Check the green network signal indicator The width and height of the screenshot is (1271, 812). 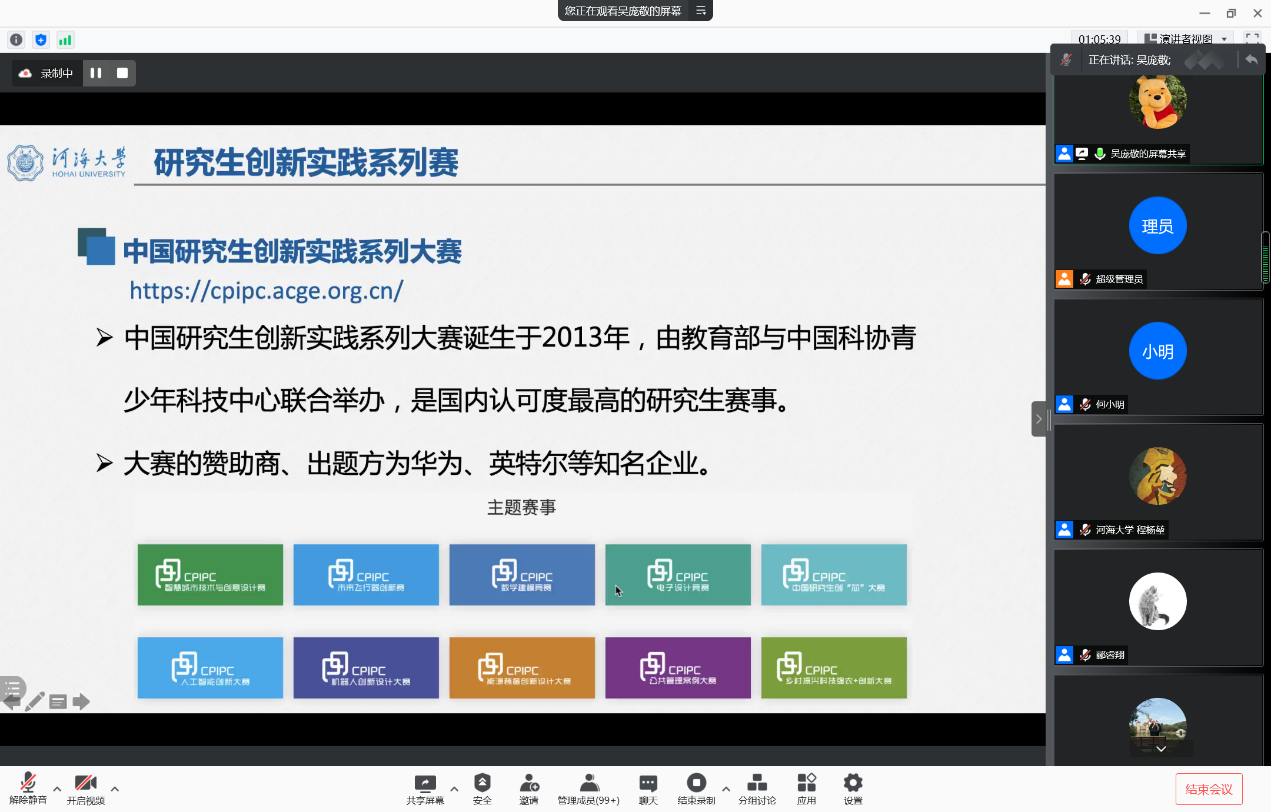click(x=65, y=40)
